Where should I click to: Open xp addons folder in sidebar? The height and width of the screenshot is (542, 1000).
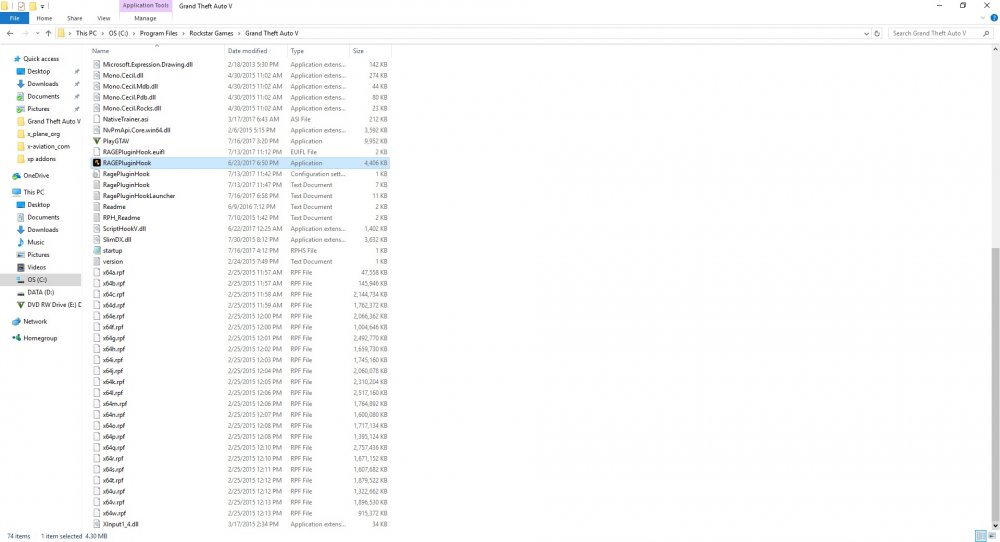41,159
